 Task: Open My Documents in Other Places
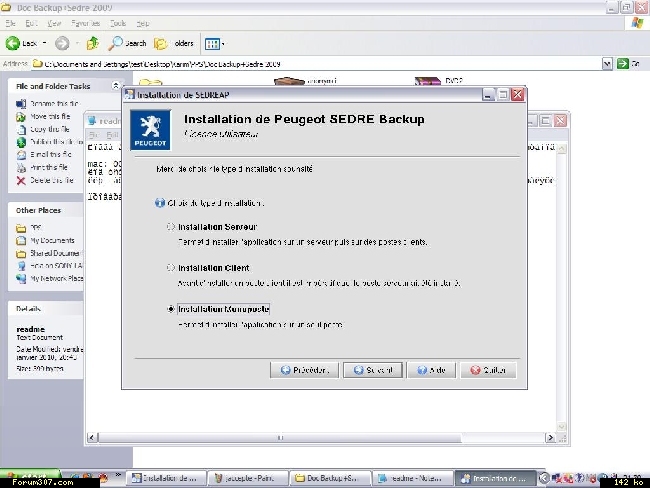click(52, 240)
